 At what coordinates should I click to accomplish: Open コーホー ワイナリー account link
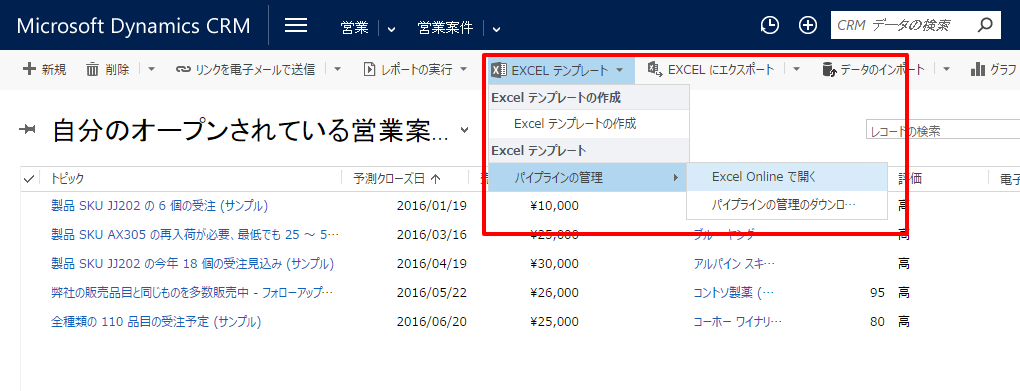[738, 321]
